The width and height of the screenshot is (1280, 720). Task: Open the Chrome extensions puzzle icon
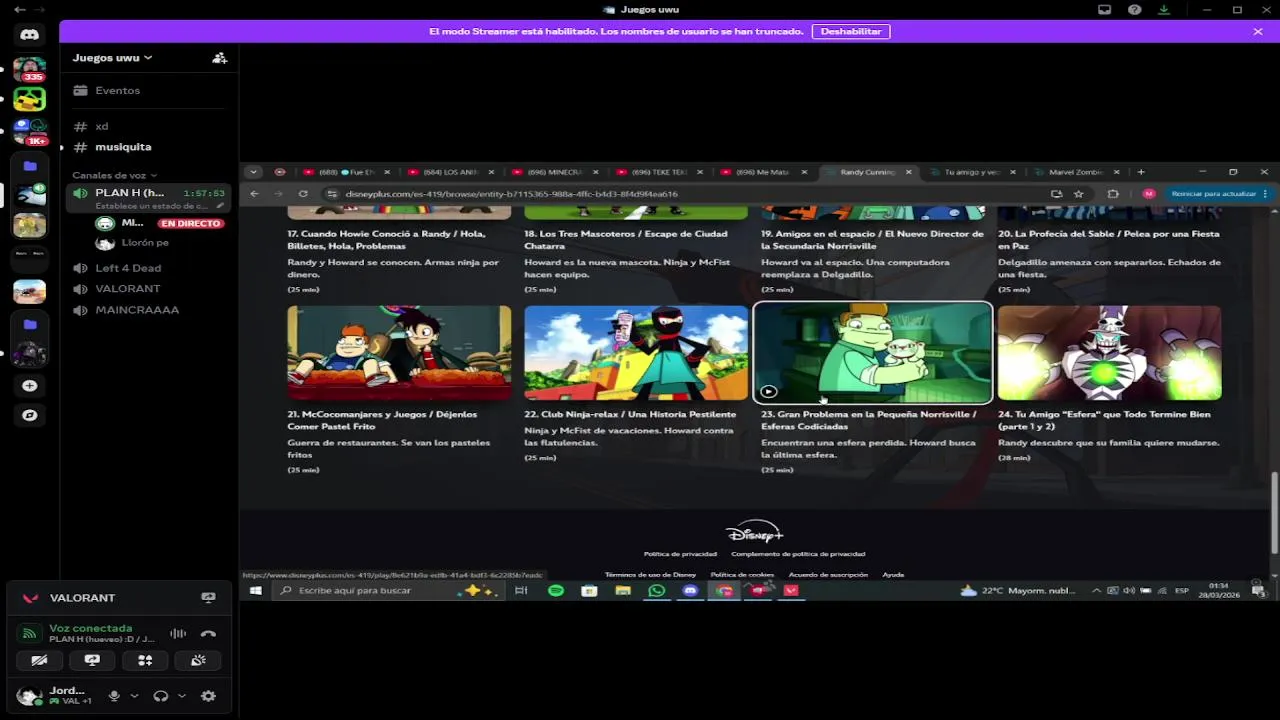[x=1113, y=194]
